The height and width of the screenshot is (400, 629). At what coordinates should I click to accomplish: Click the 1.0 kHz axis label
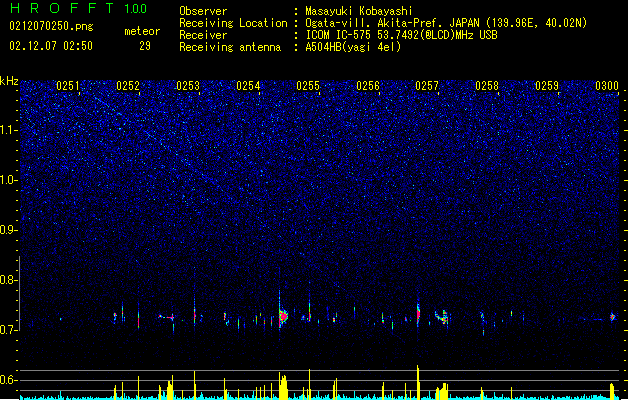click(x=9, y=180)
